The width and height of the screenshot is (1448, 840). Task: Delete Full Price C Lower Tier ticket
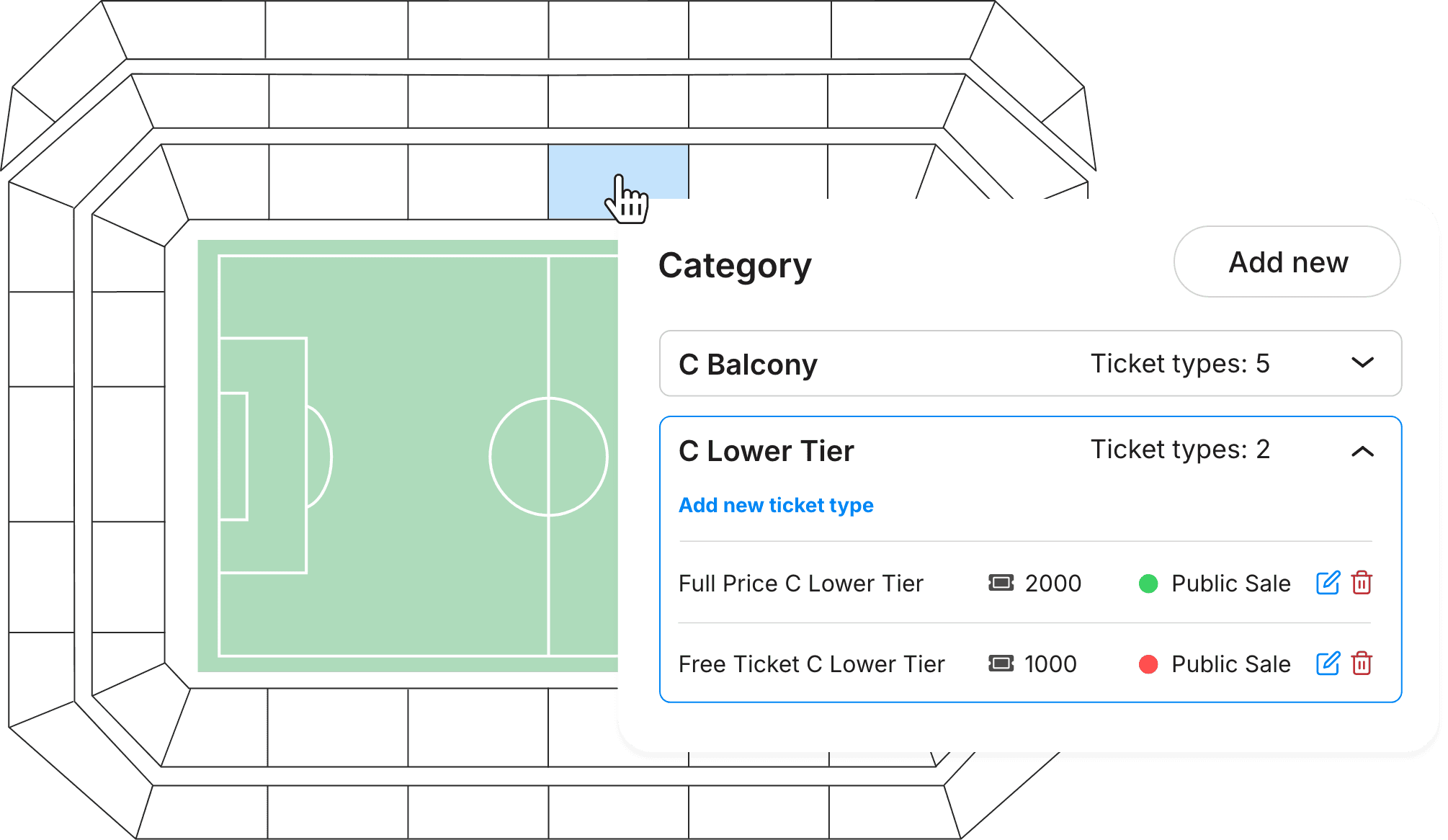click(1362, 583)
